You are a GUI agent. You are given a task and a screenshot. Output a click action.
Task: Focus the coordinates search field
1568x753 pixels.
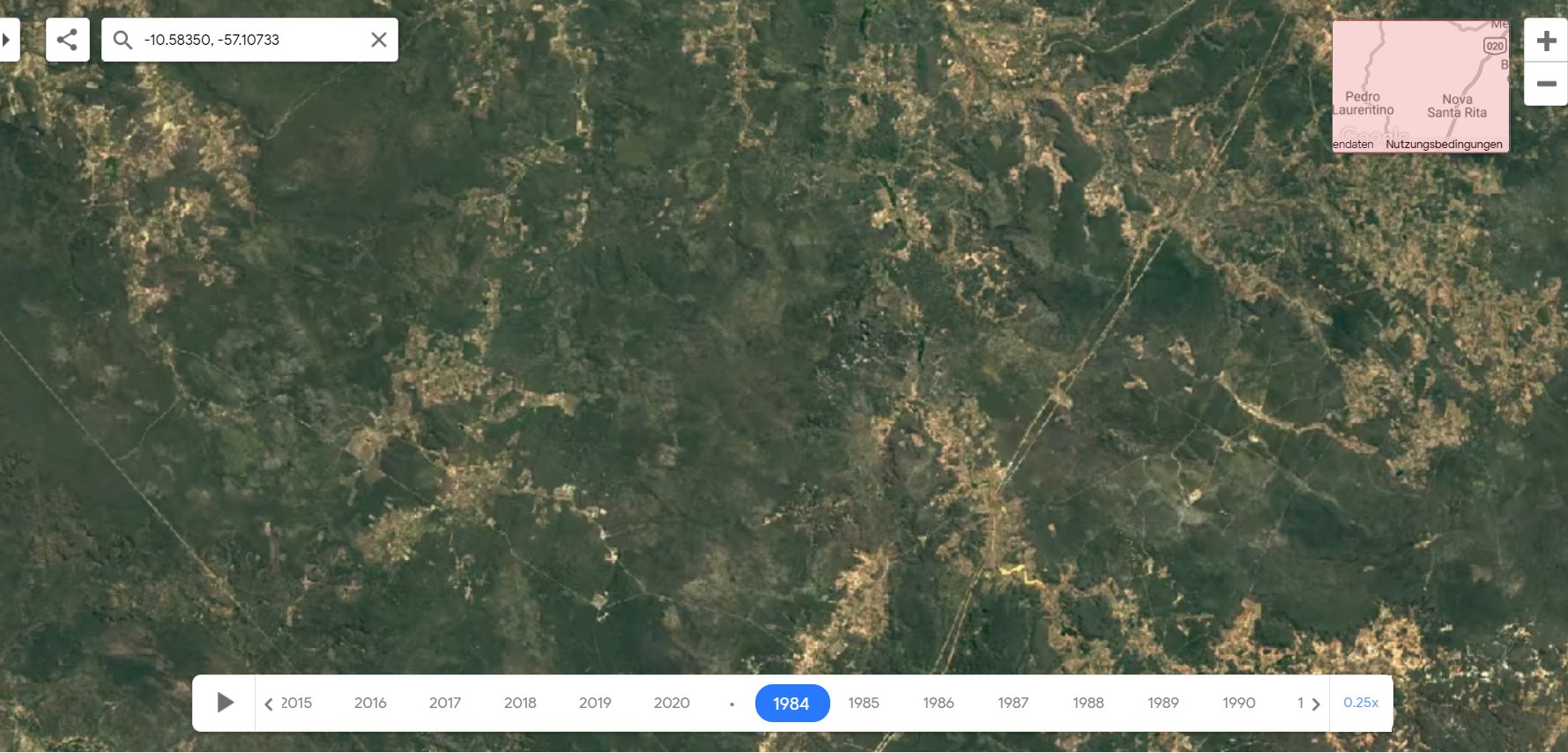[x=251, y=40]
